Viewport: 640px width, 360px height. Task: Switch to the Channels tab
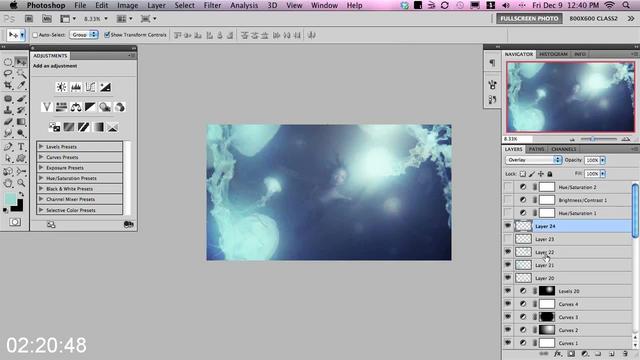564,149
